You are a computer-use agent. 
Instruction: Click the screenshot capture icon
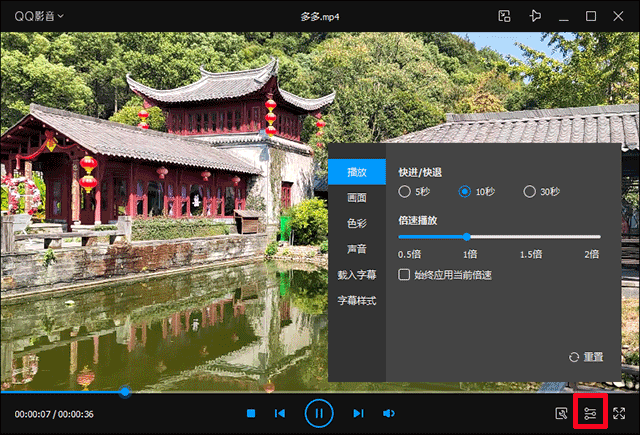coord(562,413)
